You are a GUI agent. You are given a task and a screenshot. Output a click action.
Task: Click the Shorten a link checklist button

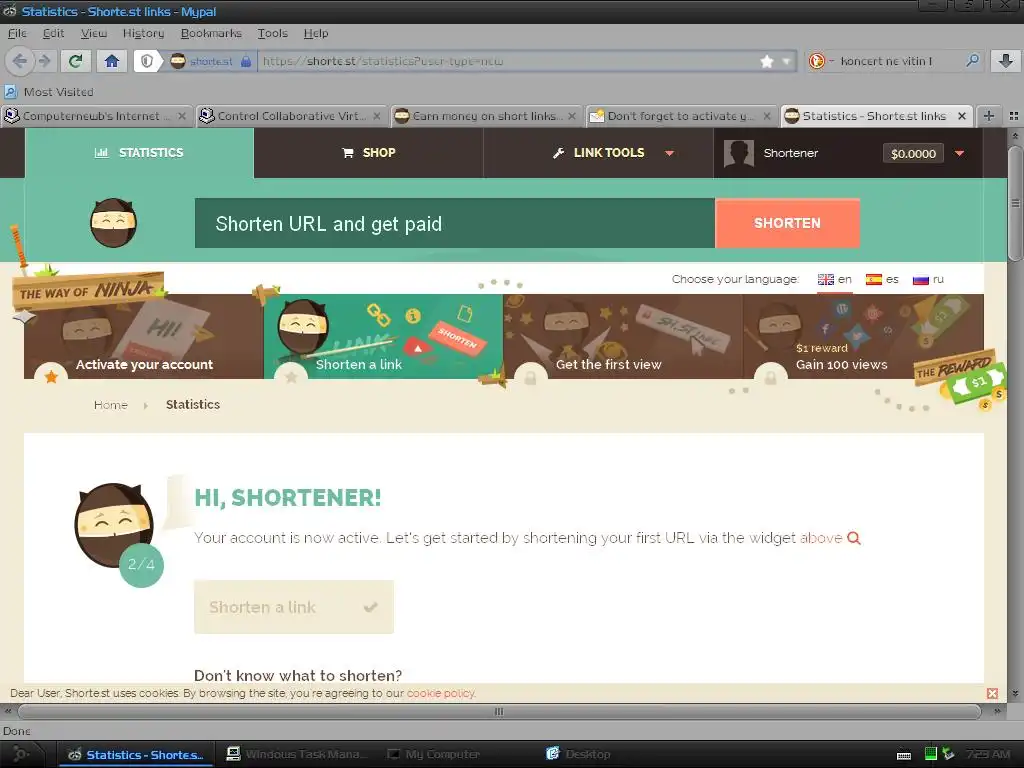click(x=294, y=607)
